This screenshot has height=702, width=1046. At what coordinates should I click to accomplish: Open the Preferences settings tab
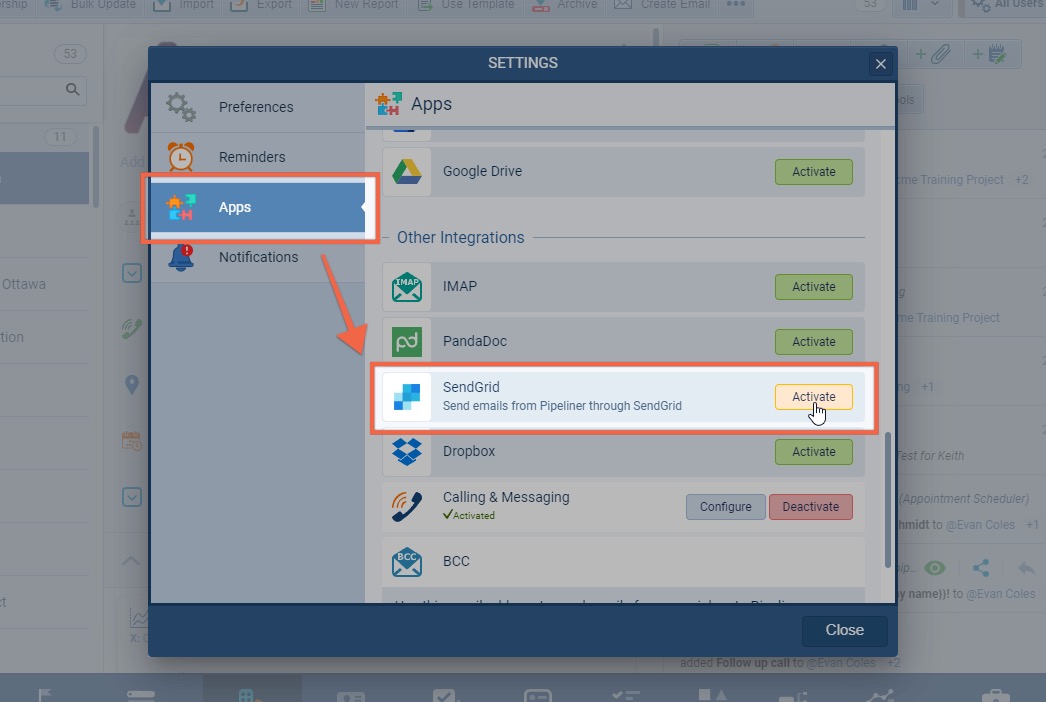coord(256,107)
